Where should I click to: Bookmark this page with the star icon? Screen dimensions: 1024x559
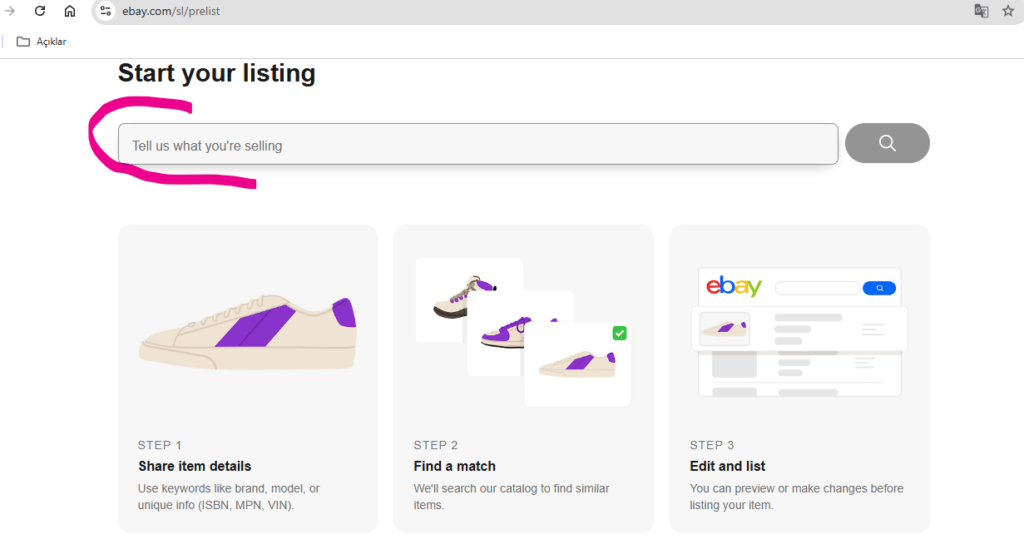pyautogui.click(x=1008, y=11)
